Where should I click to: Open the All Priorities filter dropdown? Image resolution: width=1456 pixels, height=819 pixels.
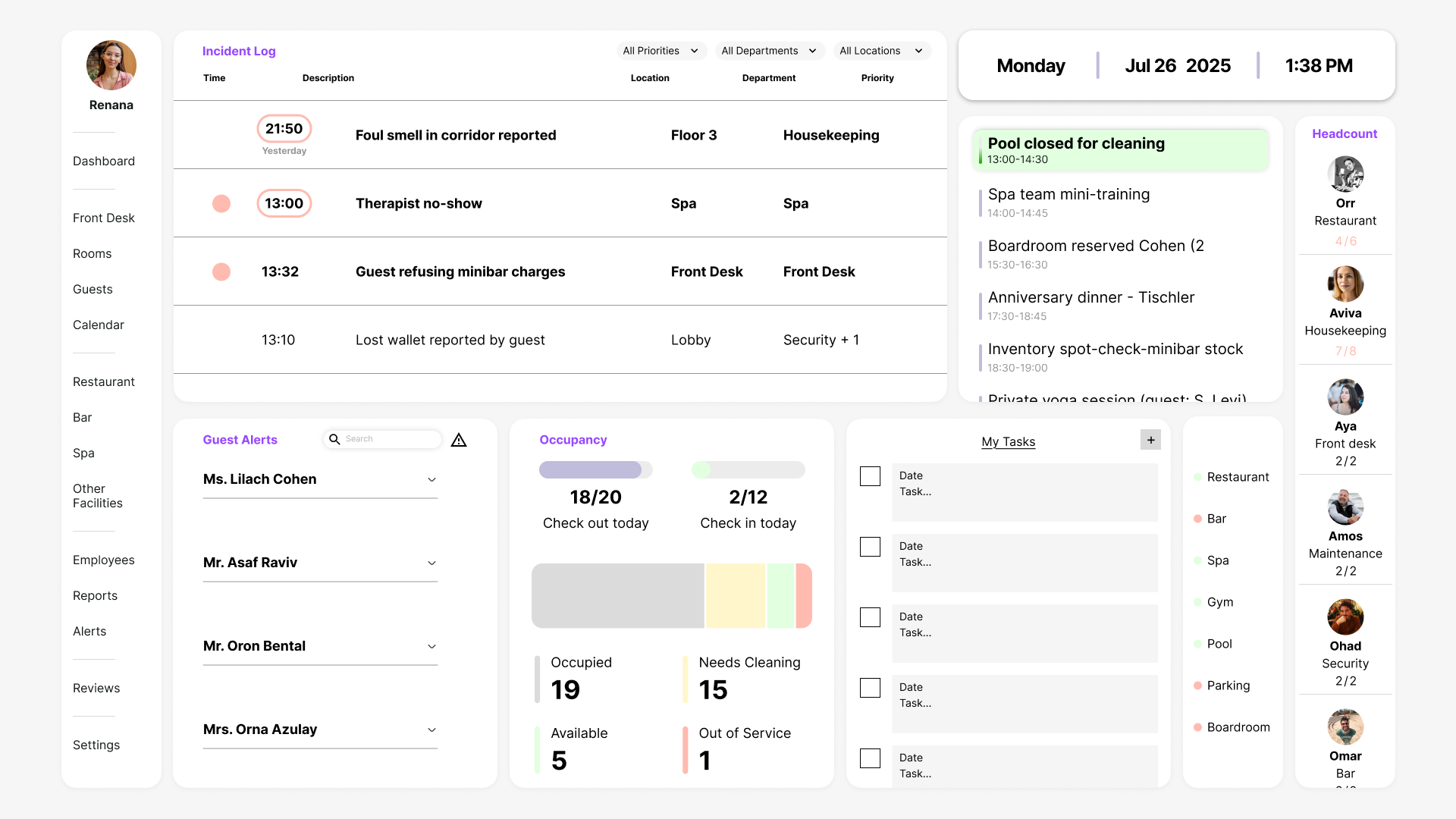(x=661, y=51)
